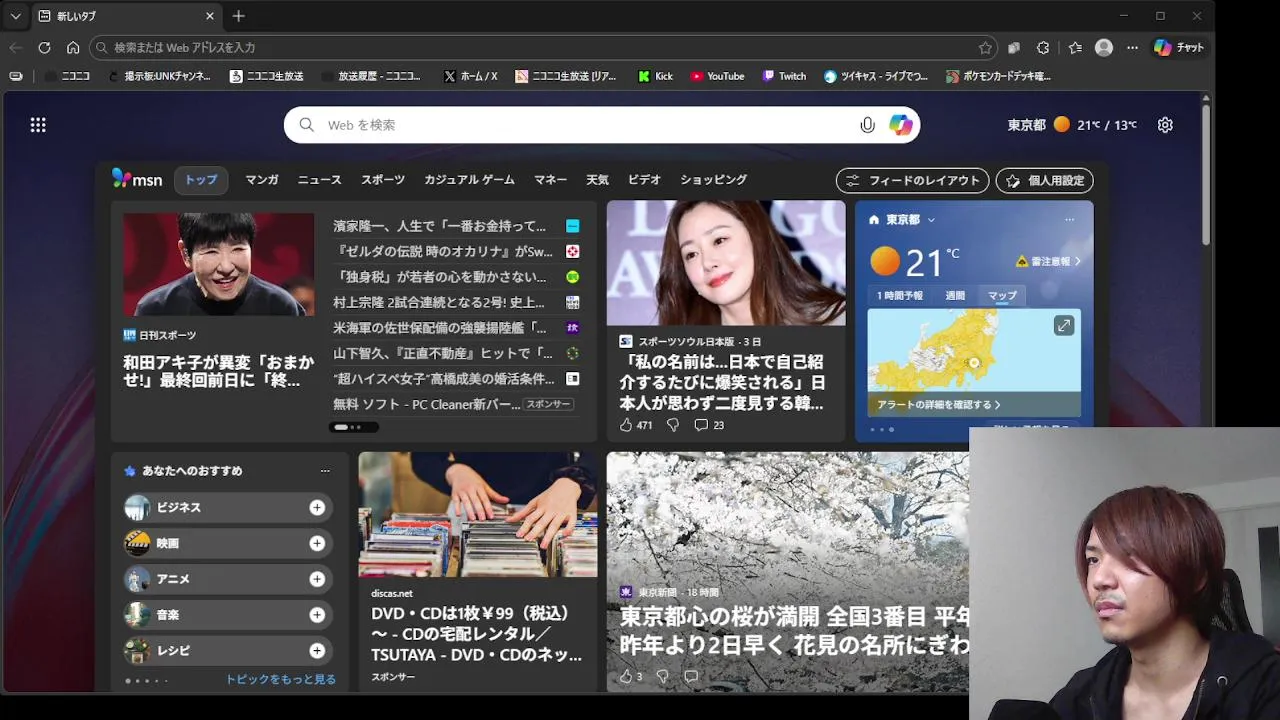The image size is (1280, 720).
Task: Go to browser home with the house icon
Action: (73, 47)
